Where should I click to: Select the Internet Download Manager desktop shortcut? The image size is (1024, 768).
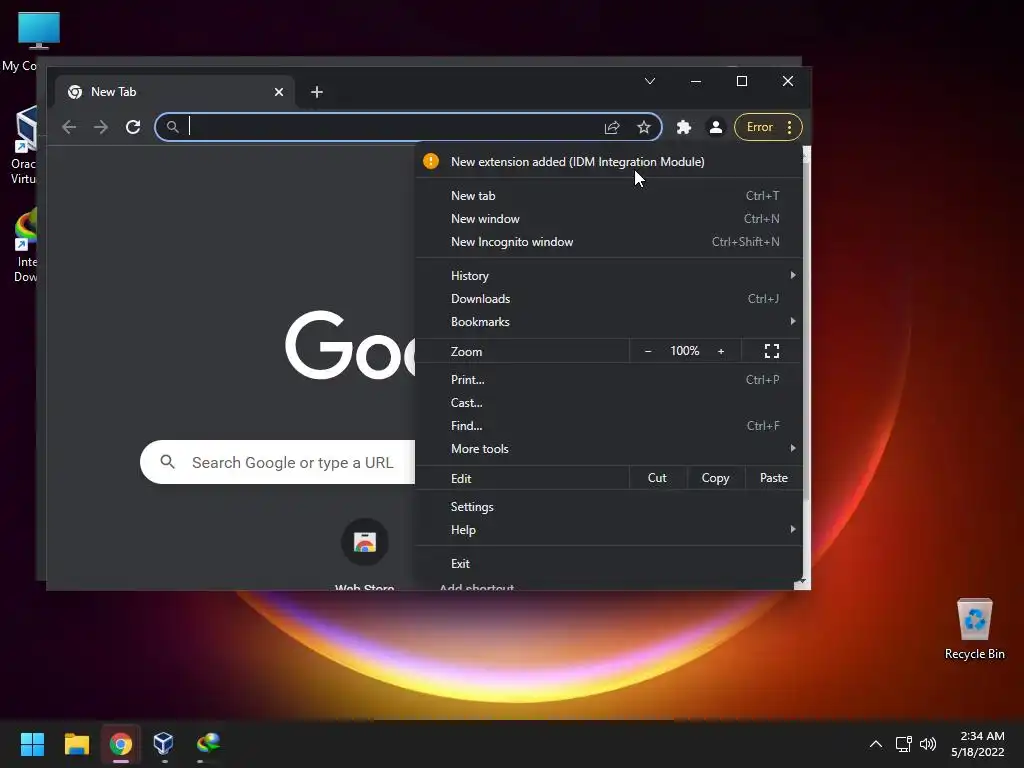click(25, 245)
